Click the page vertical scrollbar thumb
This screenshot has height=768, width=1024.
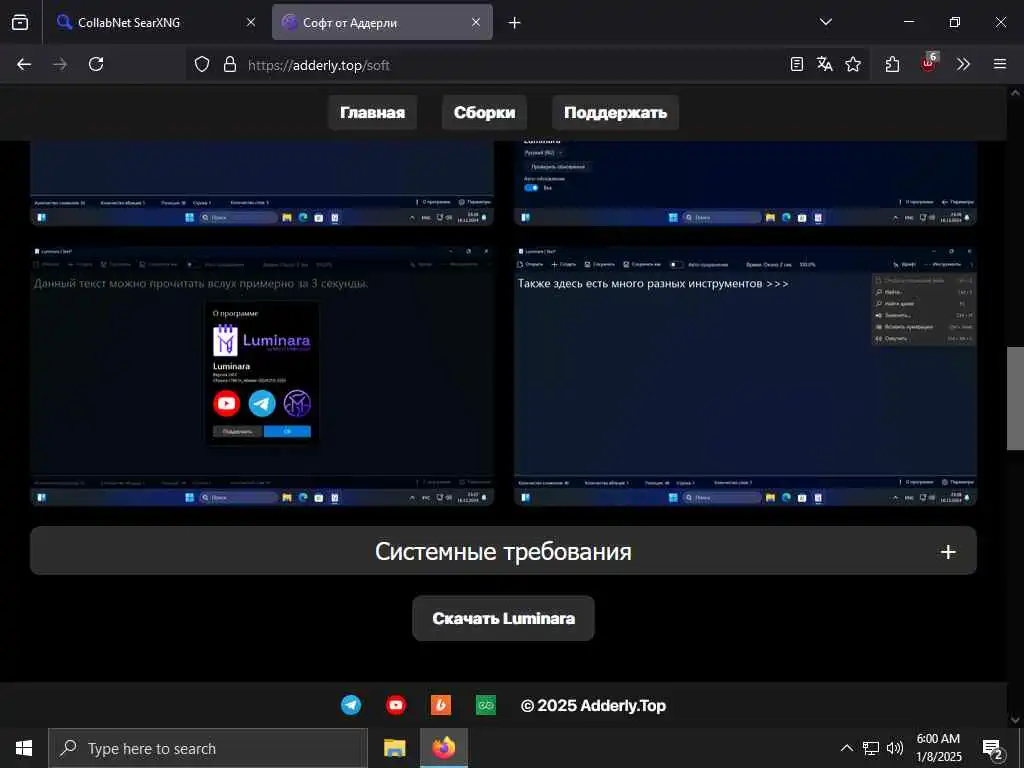tap(1015, 398)
